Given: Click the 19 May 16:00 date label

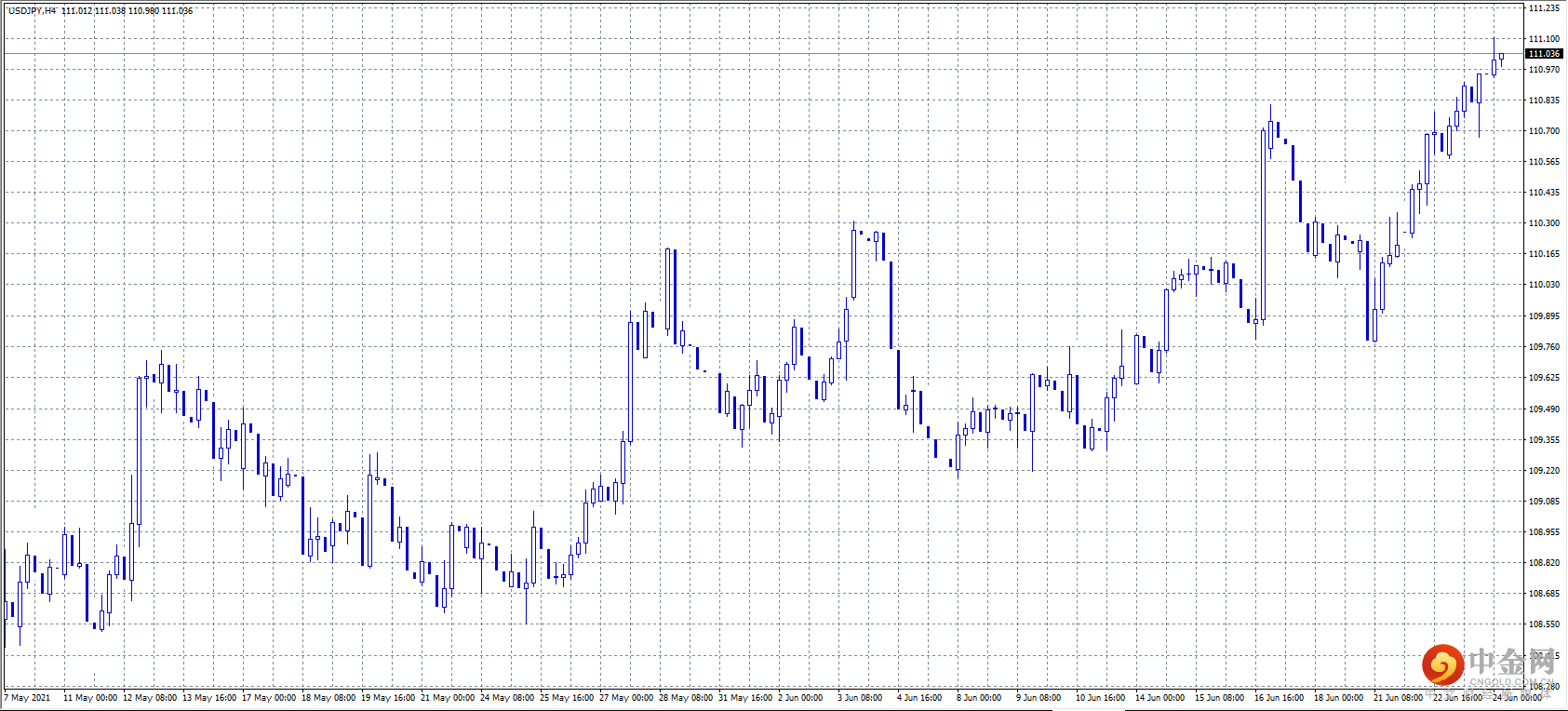Looking at the screenshot, I should point(388,698).
